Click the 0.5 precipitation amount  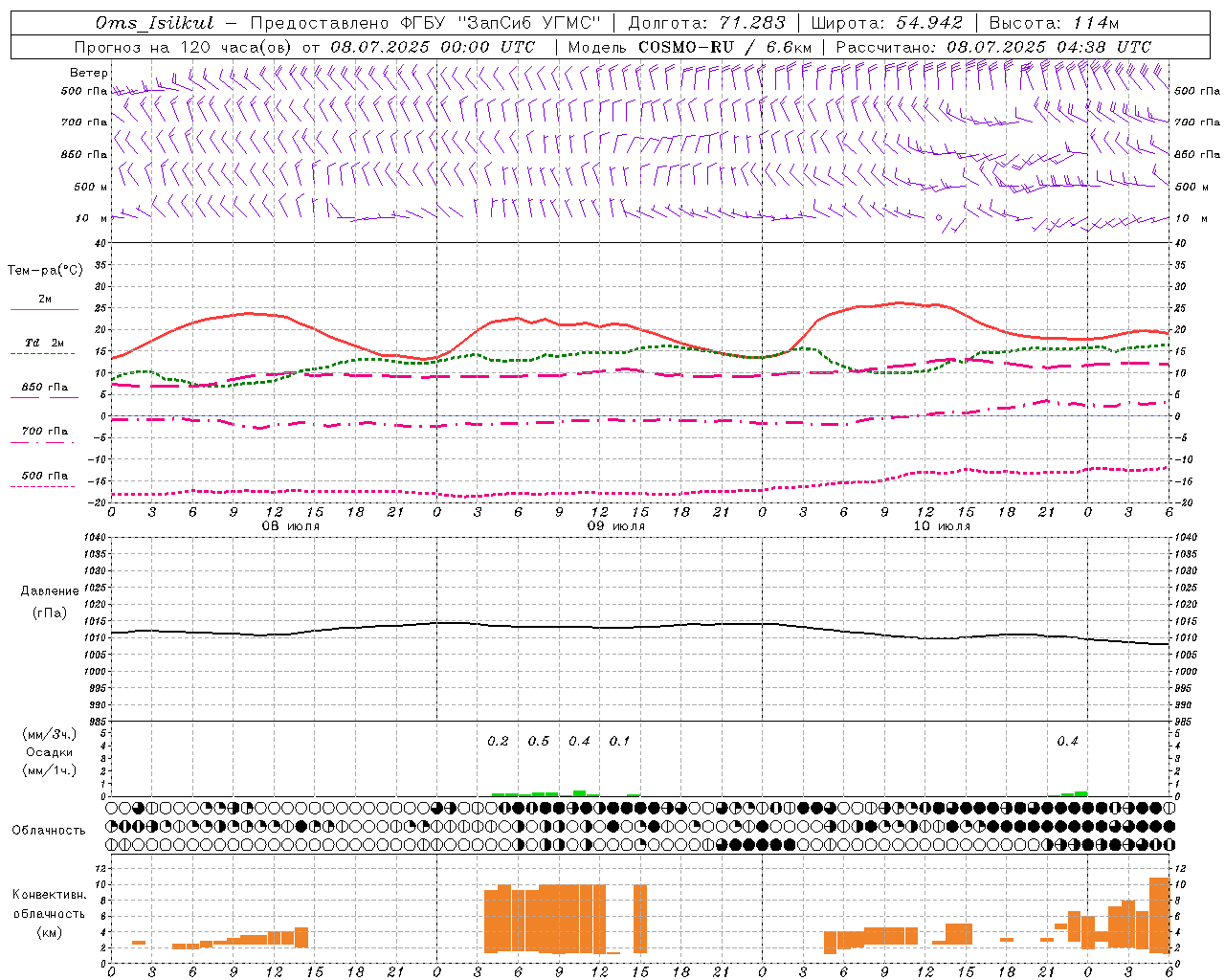click(539, 741)
